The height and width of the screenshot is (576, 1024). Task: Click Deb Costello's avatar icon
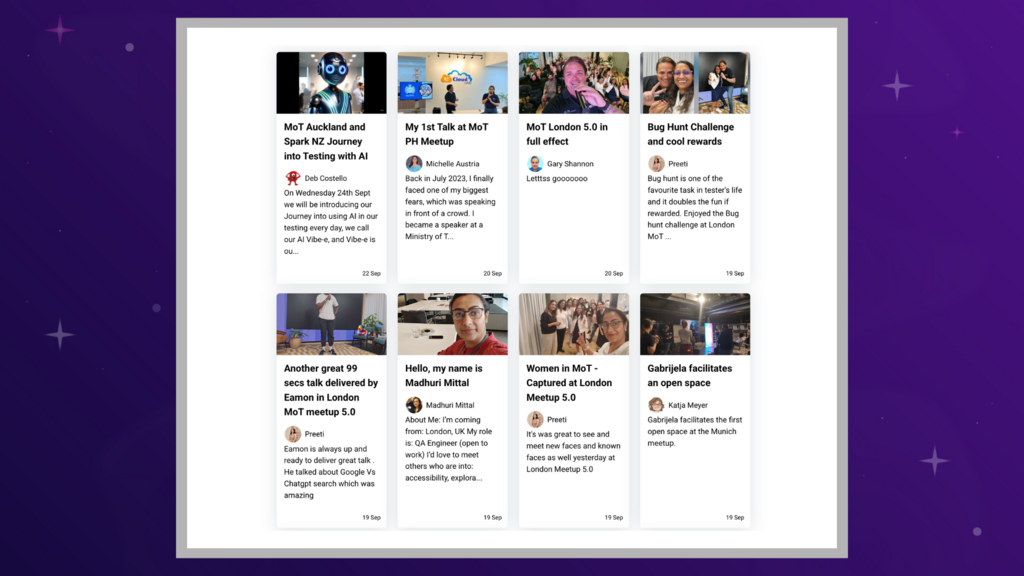click(293, 178)
